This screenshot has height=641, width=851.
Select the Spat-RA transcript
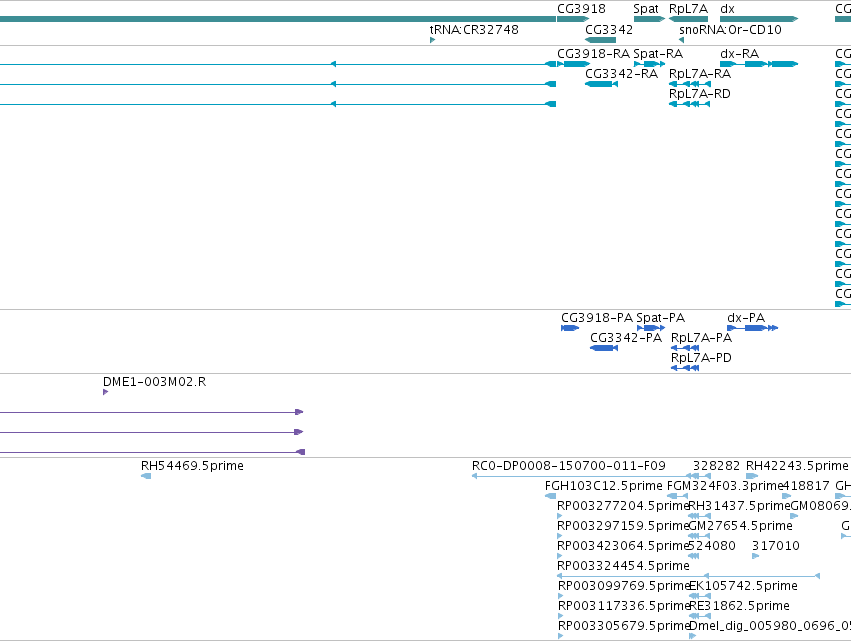click(649, 64)
